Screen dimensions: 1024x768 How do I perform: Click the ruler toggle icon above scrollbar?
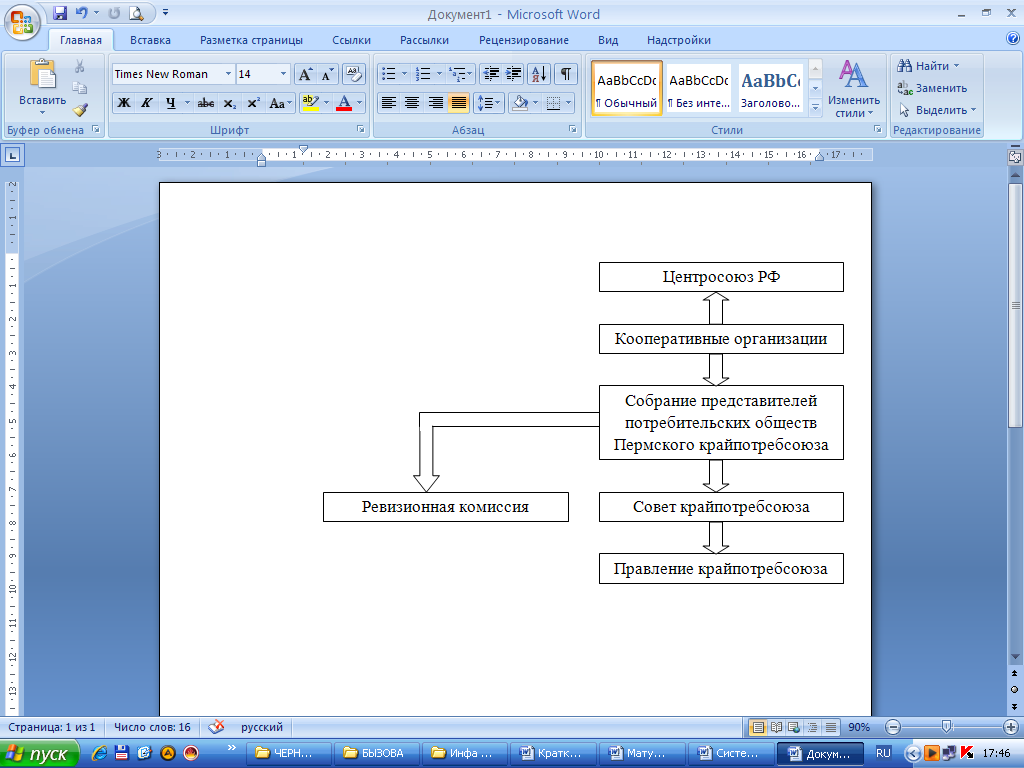1015,157
